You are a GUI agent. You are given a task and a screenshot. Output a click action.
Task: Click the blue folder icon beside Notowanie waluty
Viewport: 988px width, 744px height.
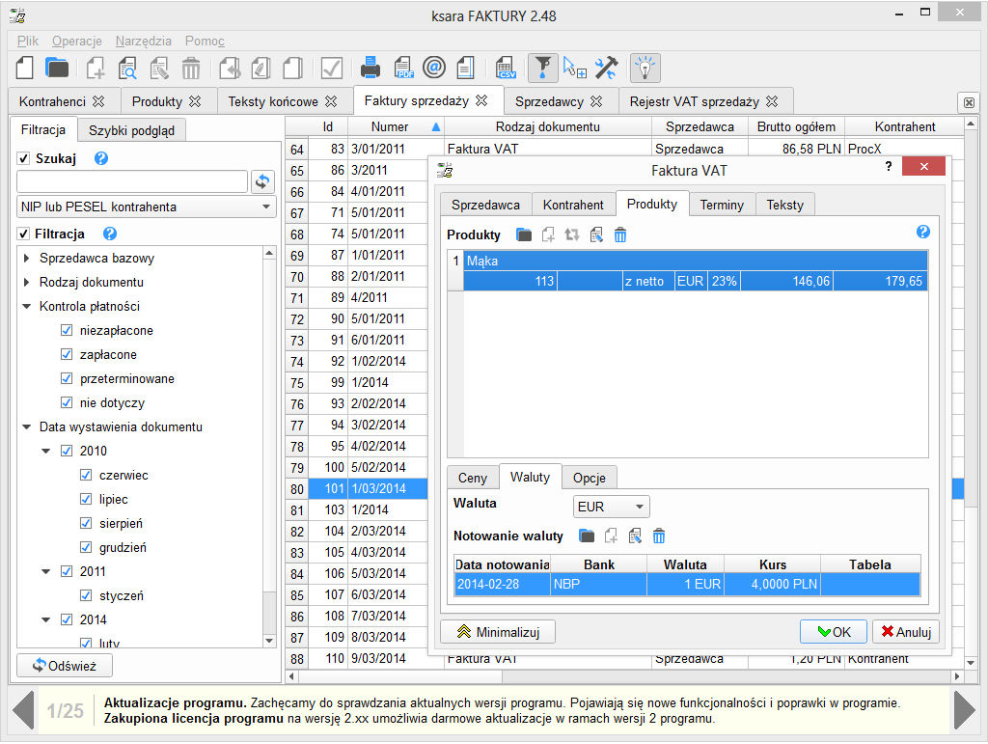pos(587,536)
